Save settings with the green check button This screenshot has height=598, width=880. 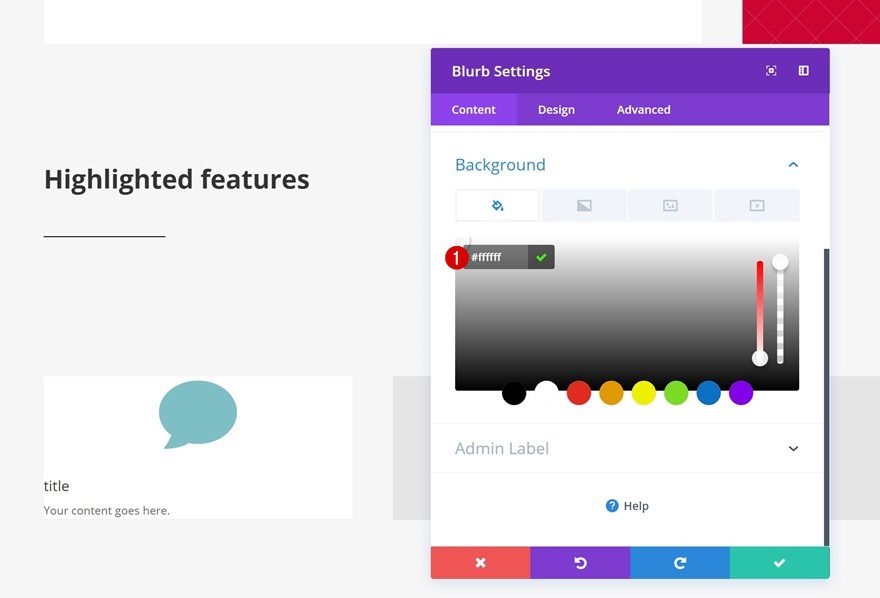[779, 562]
